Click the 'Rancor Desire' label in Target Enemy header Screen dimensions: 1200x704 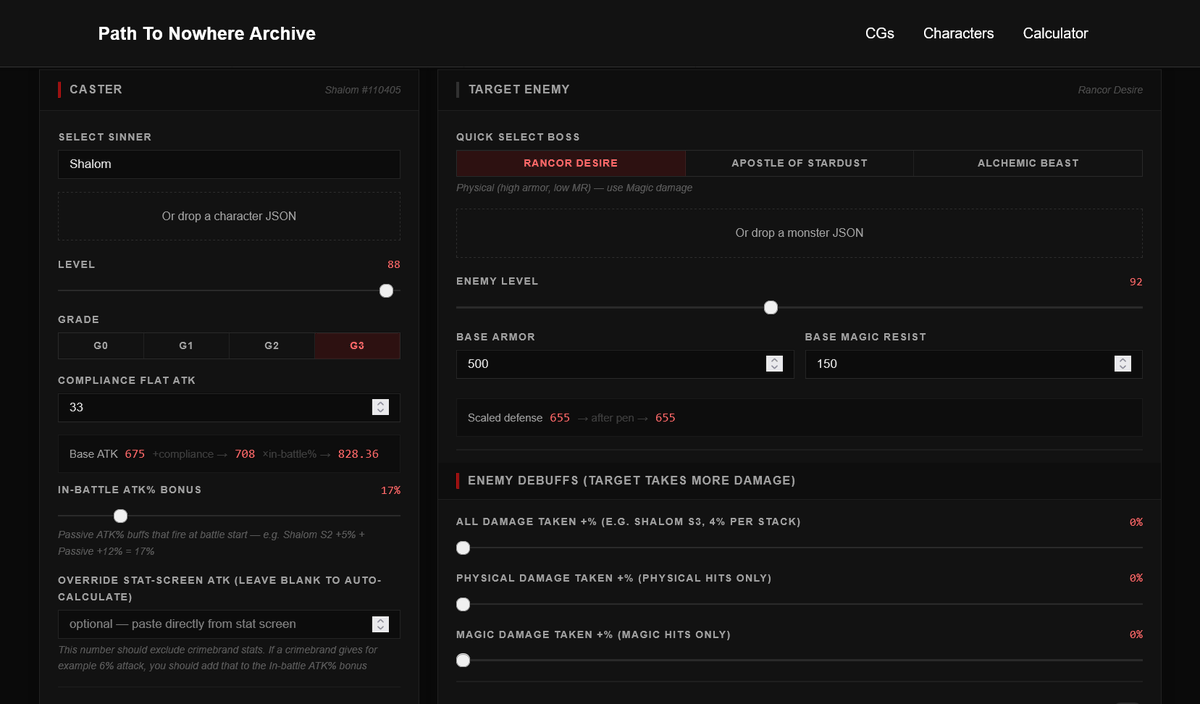coord(1110,90)
